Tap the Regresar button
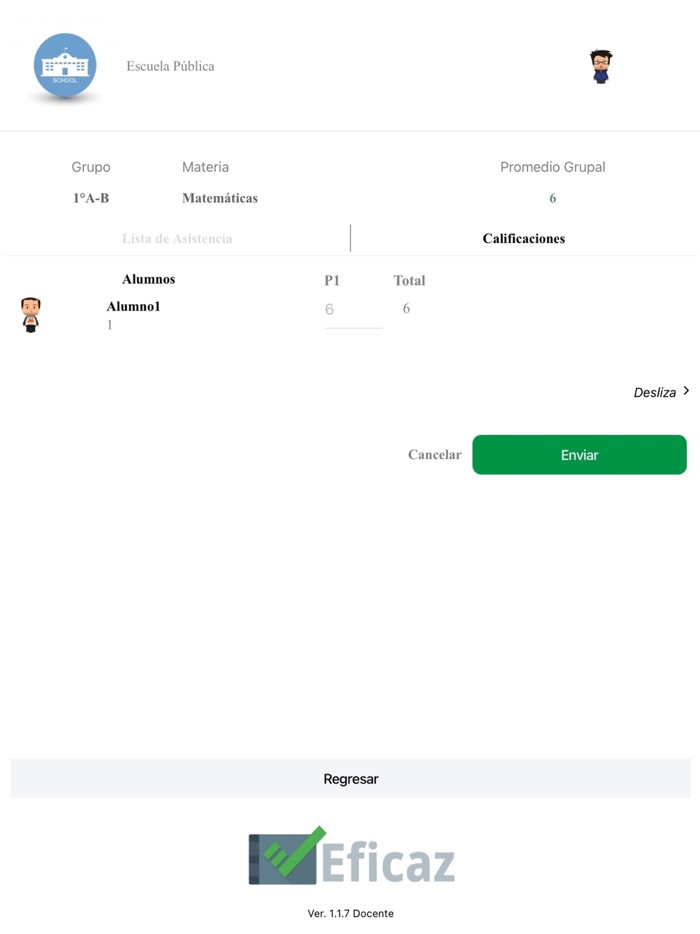Viewport: 700px width, 934px height. coord(350,779)
